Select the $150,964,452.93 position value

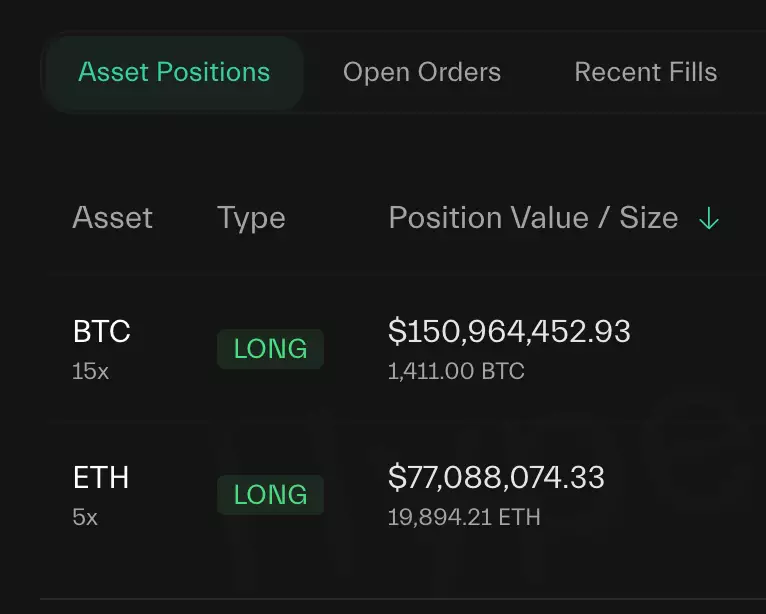click(x=509, y=332)
